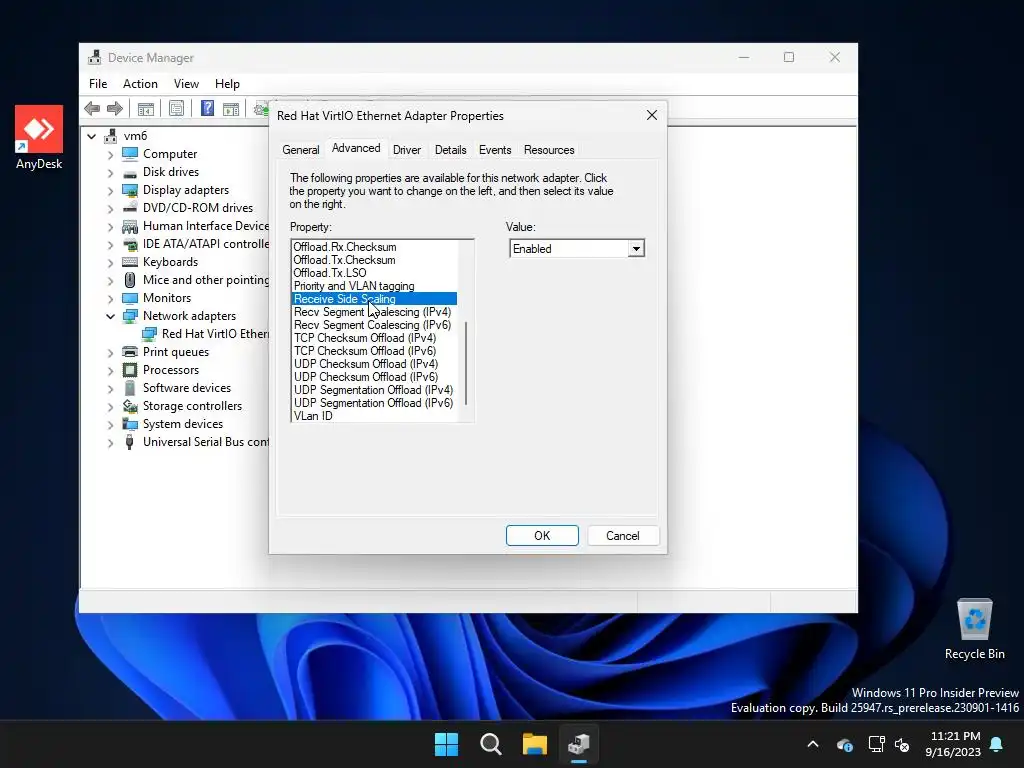
Task: Switch to the General tab
Action: pyautogui.click(x=300, y=150)
